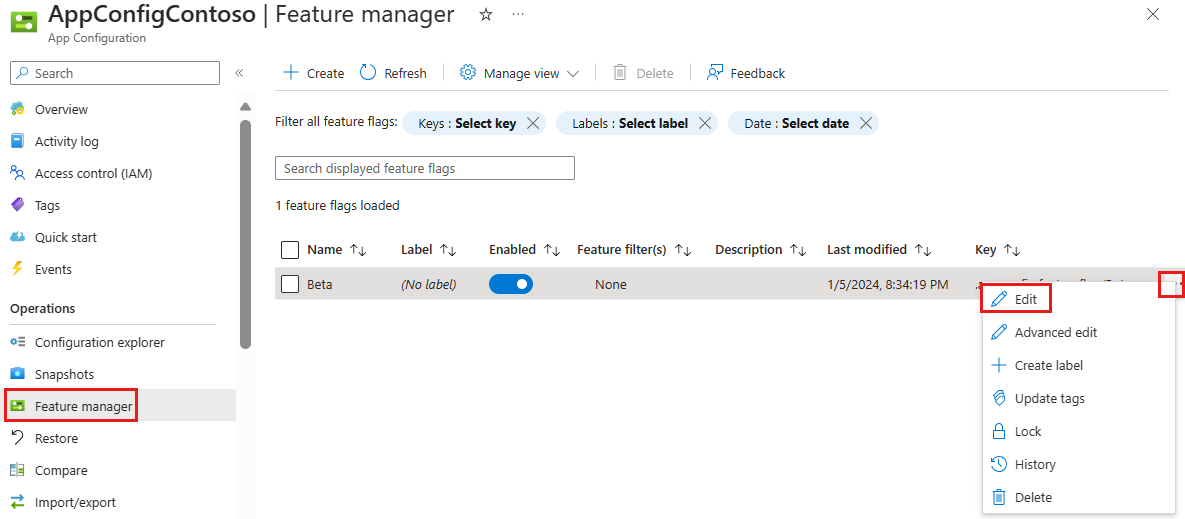This screenshot has height=519, width=1185.
Task: Click the App Configuration resource icon
Action: 24,21
